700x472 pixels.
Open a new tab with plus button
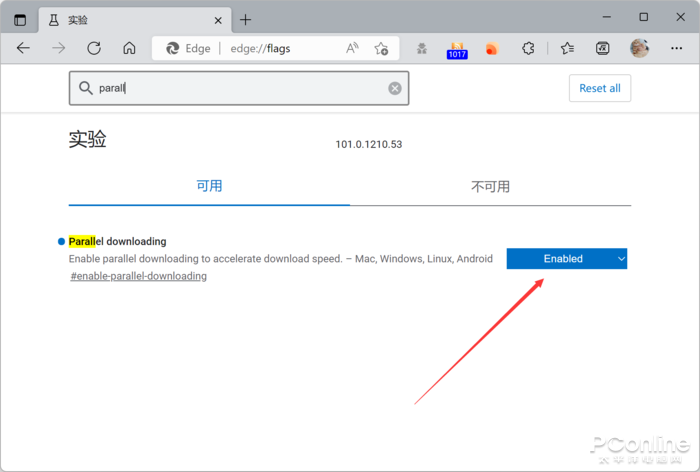tap(246, 20)
